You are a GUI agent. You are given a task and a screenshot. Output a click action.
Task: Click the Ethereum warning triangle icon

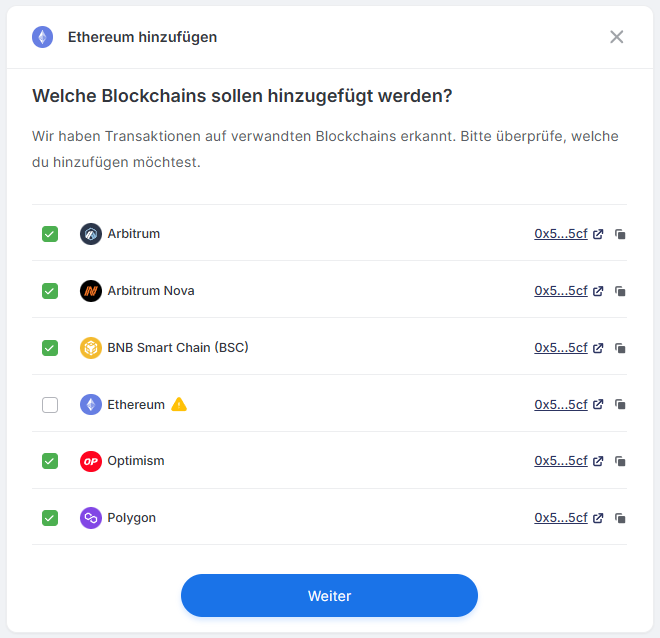click(x=179, y=405)
